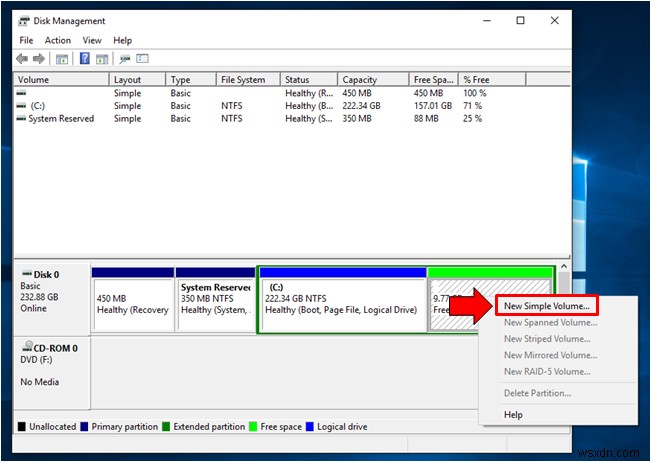Select the CD-ROM 0 DVD (F:) label panel
This screenshot has height=463, width=651.
[52, 373]
